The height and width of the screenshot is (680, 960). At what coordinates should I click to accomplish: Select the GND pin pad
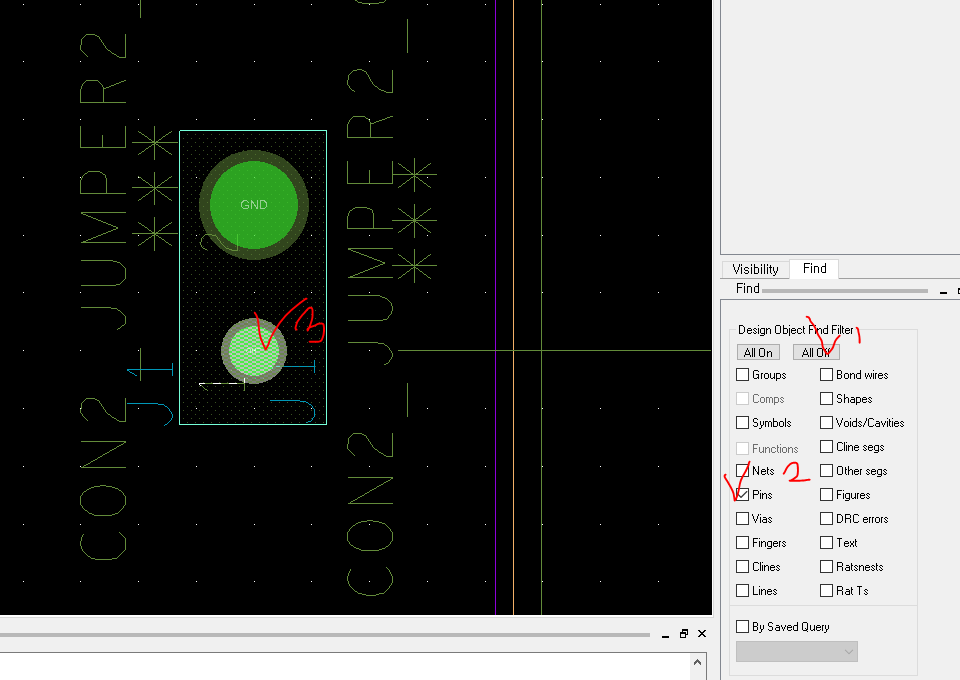(x=253, y=205)
